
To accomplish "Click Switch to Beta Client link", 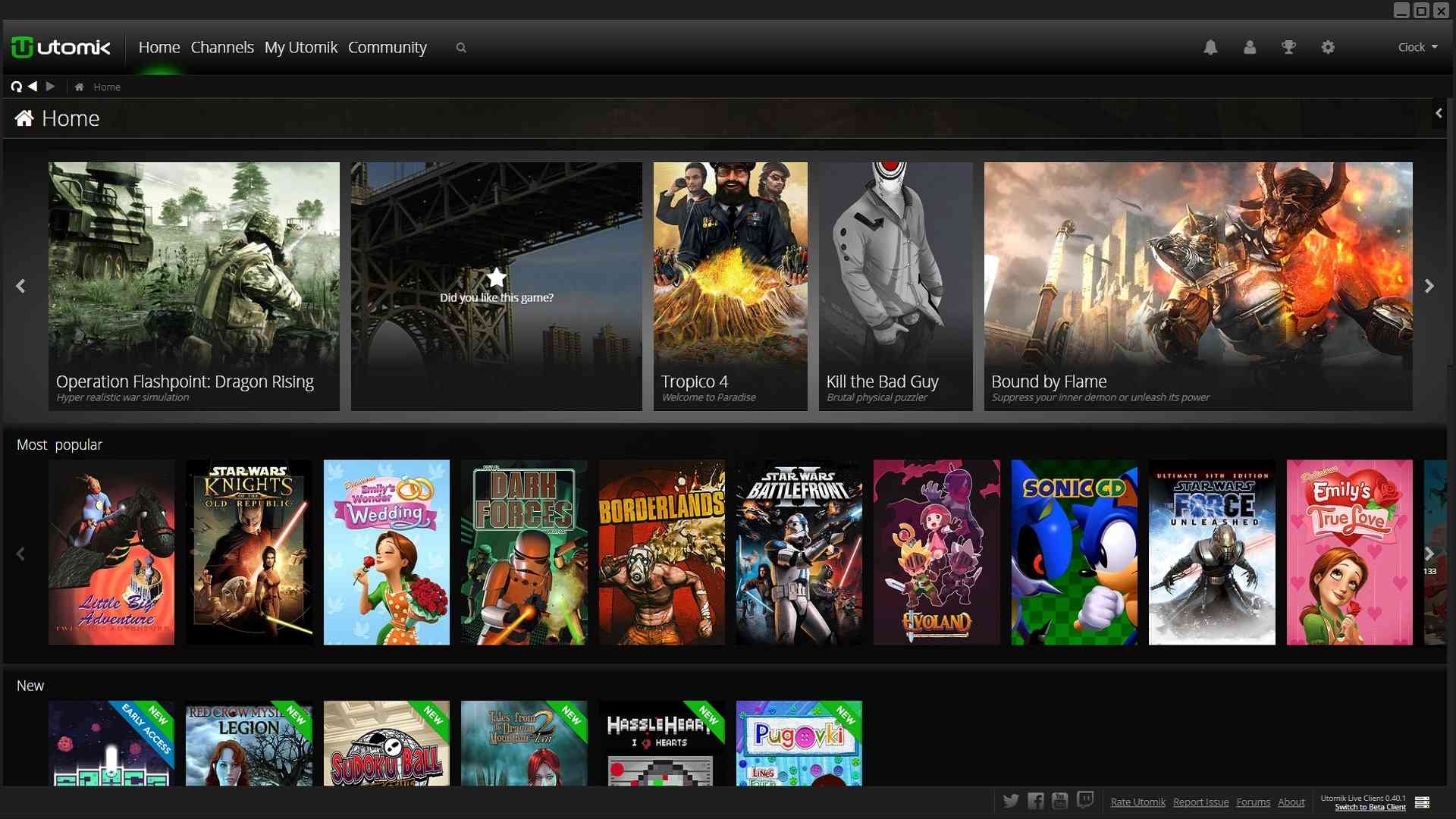I will (1370, 808).
